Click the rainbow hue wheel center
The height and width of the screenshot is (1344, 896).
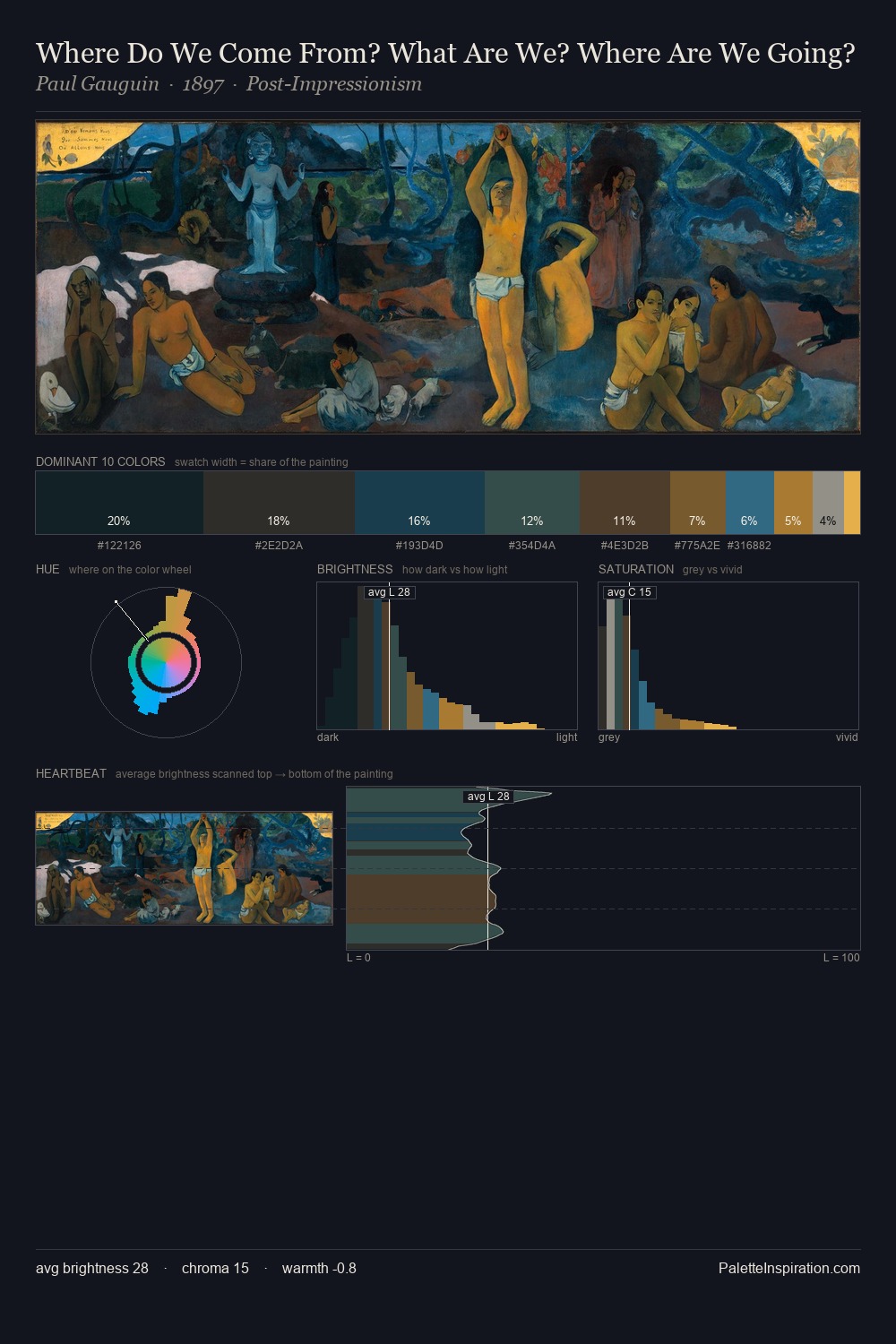coord(167,663)
